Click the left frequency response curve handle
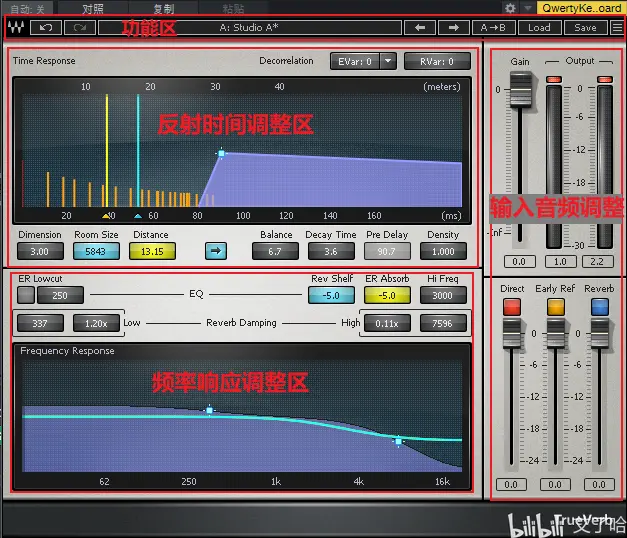 coord(210,410)
